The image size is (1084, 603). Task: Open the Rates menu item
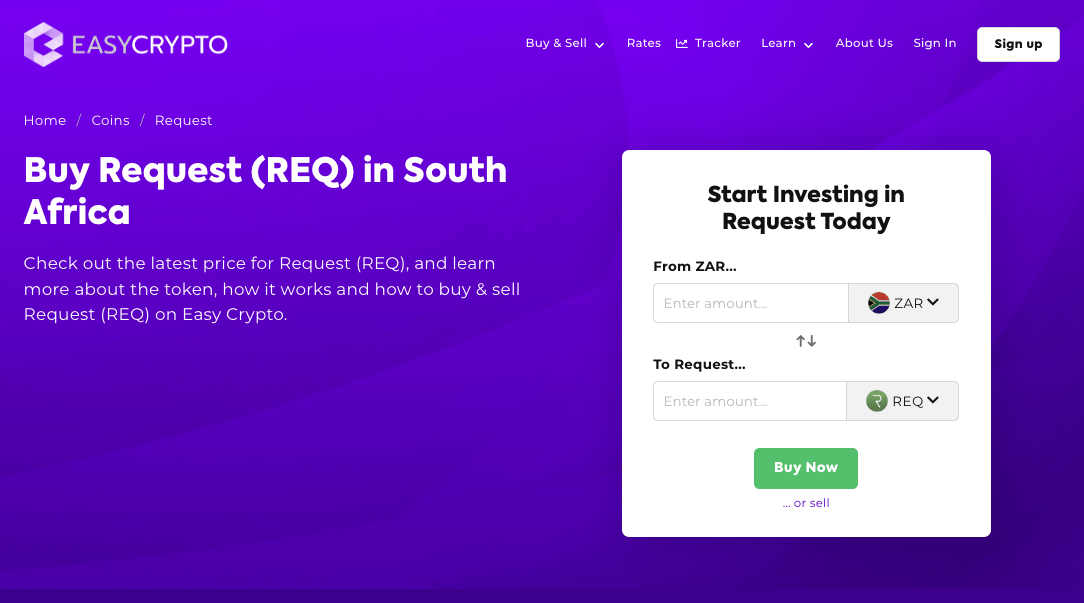pyautogui.click(x=644, y=44)
